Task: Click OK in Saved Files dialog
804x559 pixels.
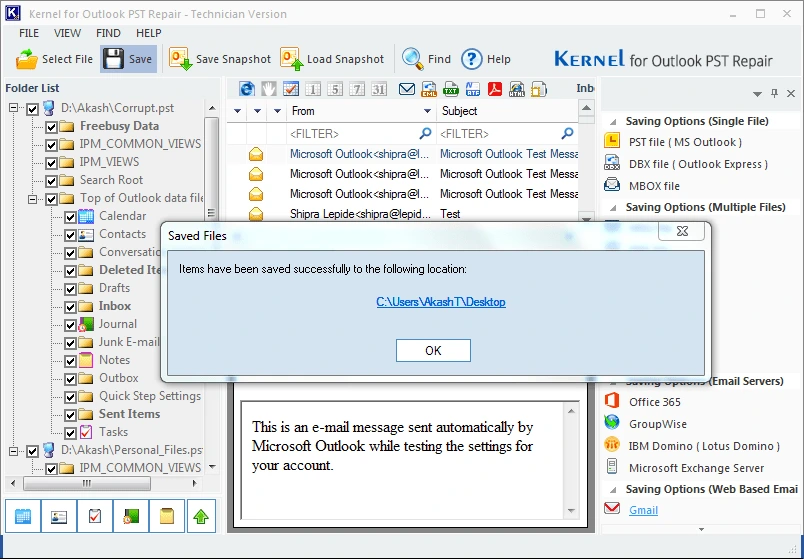Action: pos(433,350)
